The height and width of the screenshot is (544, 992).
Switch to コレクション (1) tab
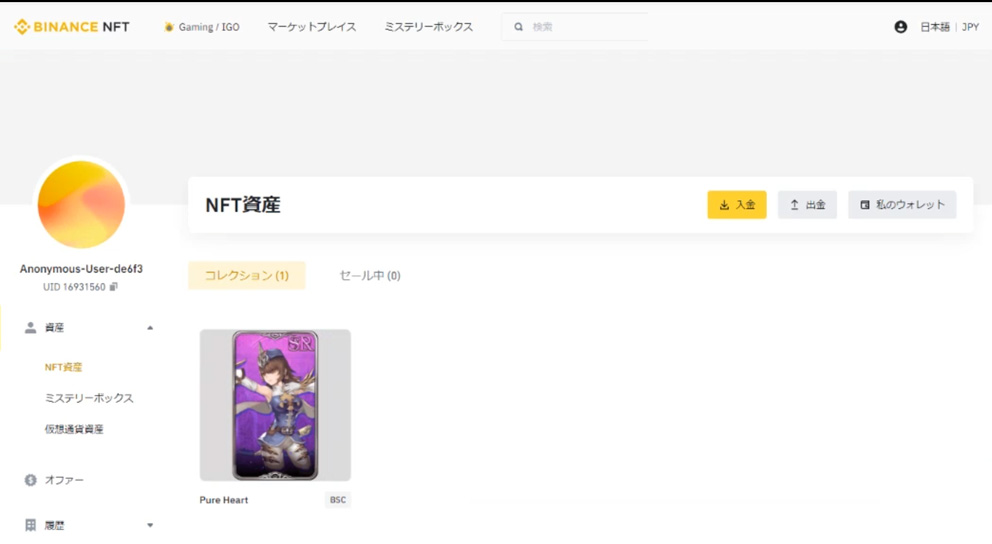[247, 275]
